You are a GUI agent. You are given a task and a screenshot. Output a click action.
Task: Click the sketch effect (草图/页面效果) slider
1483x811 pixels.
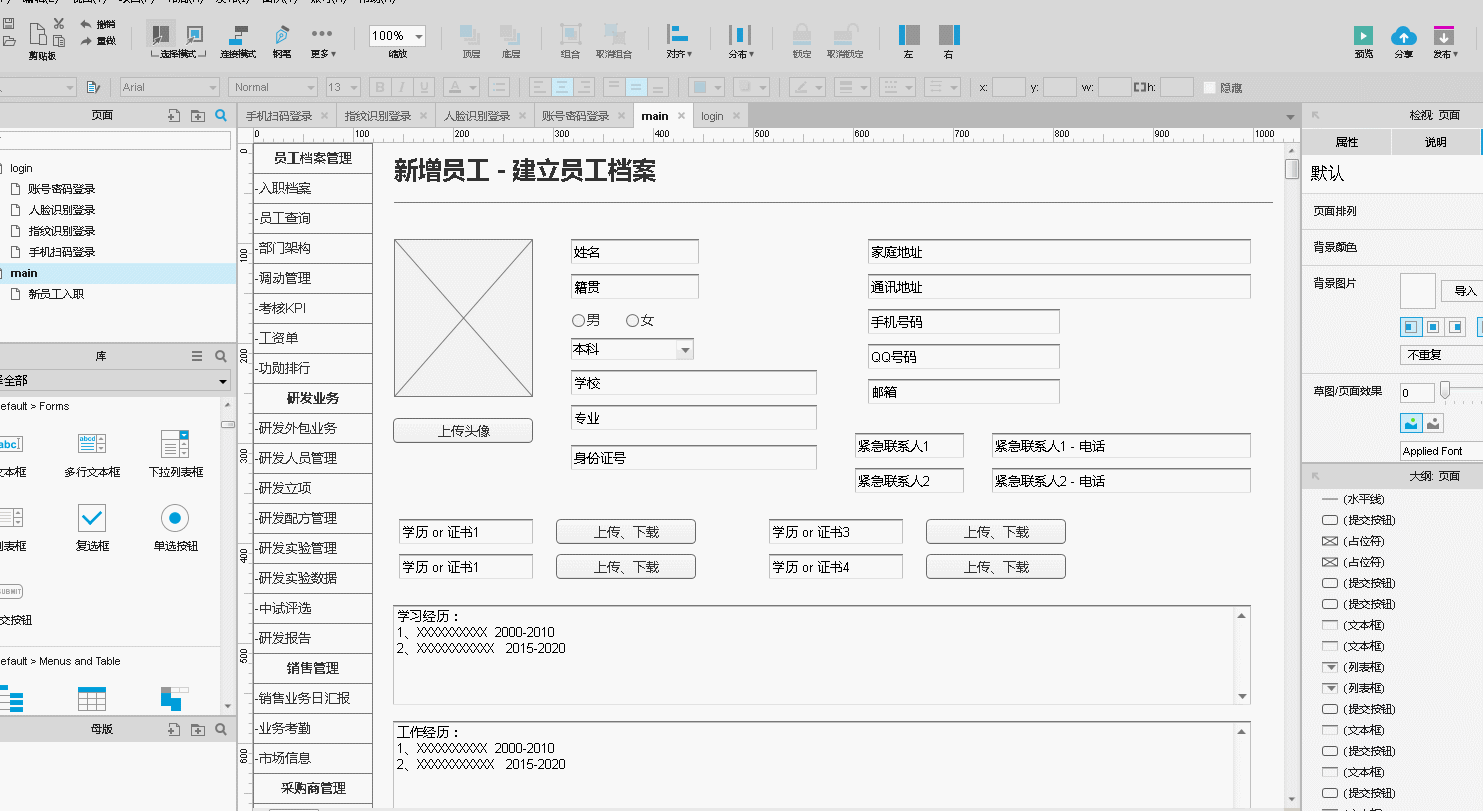coord(1445,391)
